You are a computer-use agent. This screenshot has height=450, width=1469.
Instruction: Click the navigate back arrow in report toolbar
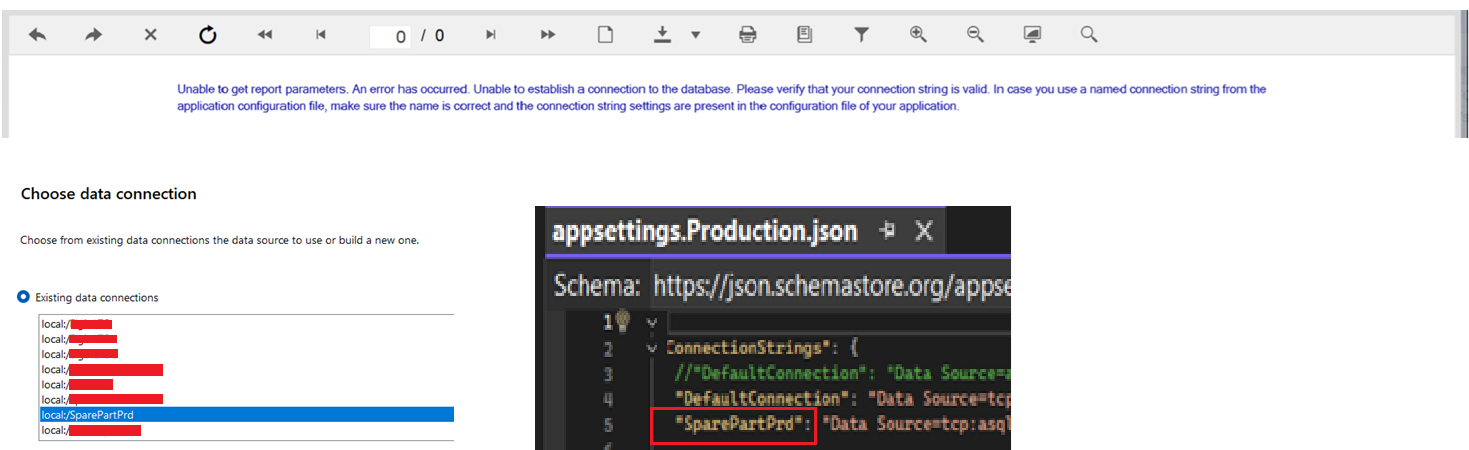point(37,35)
